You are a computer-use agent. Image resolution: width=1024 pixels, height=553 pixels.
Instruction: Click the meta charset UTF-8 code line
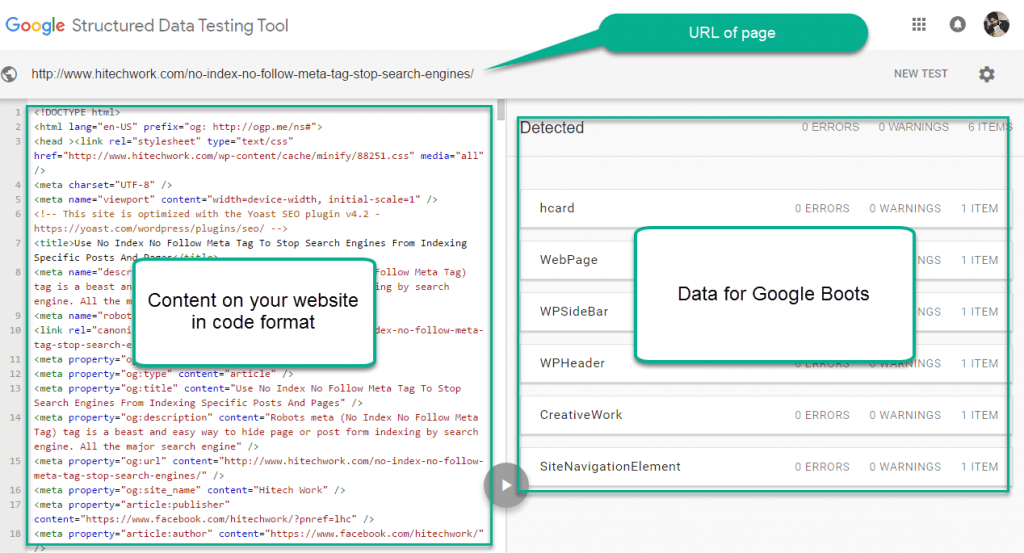click(x=103, y=185)
